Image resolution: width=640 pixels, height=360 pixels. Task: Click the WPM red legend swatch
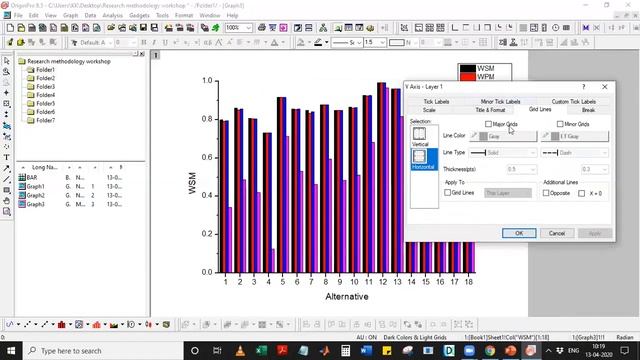point(468,77)
